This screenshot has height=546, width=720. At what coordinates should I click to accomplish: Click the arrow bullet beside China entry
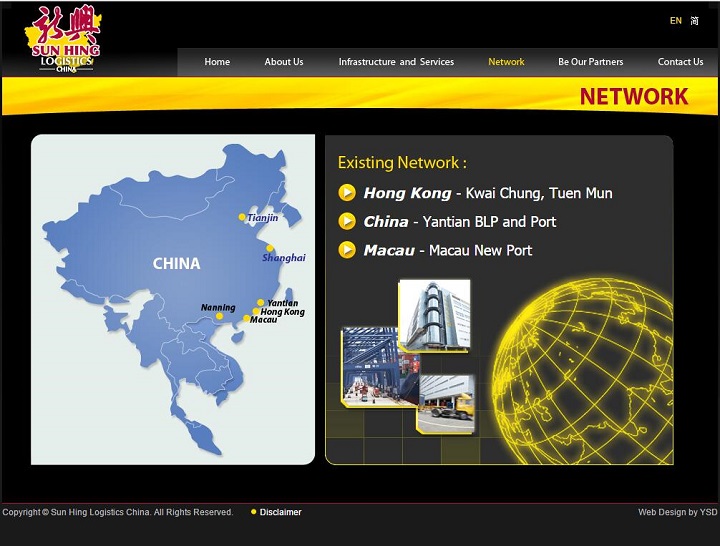(347, 221)
